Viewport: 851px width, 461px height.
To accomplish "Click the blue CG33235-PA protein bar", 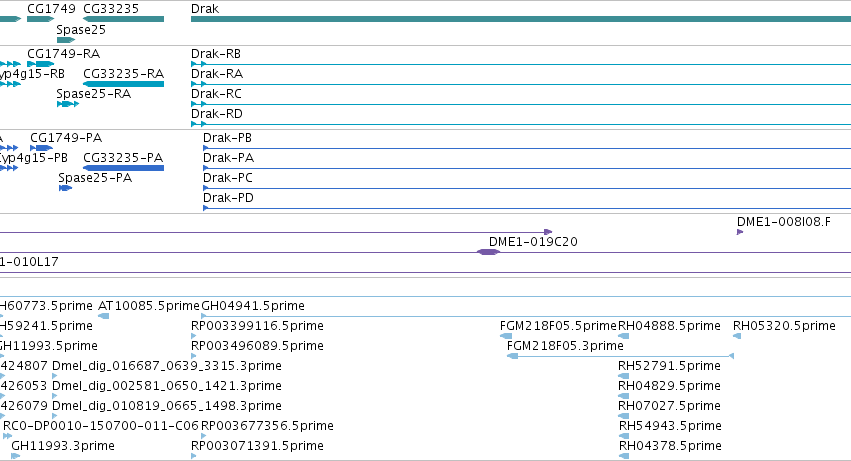I will 124,168.
